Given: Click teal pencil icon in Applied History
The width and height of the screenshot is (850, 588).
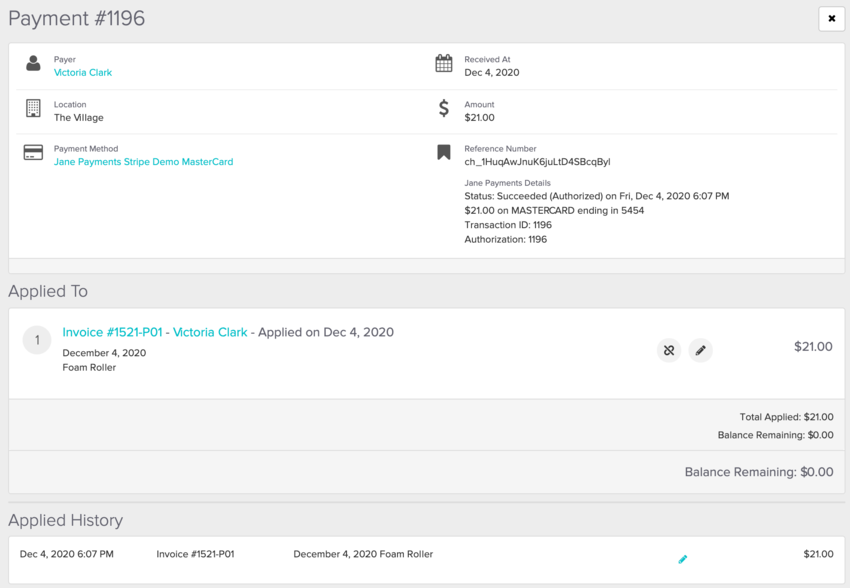Looking at the screenshot, I should pos(683,559).
